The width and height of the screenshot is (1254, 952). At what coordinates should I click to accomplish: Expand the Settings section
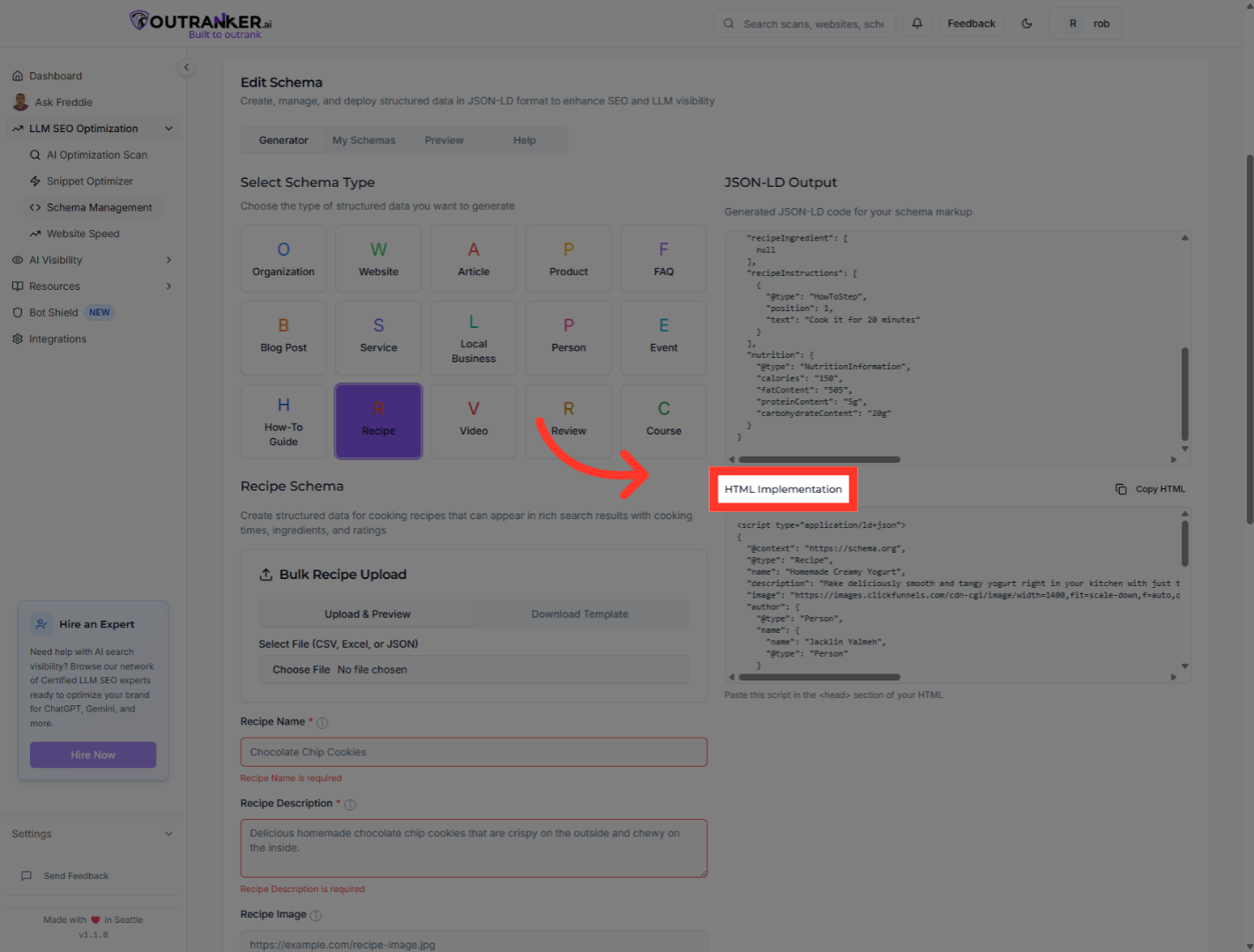tap(168, 833)
